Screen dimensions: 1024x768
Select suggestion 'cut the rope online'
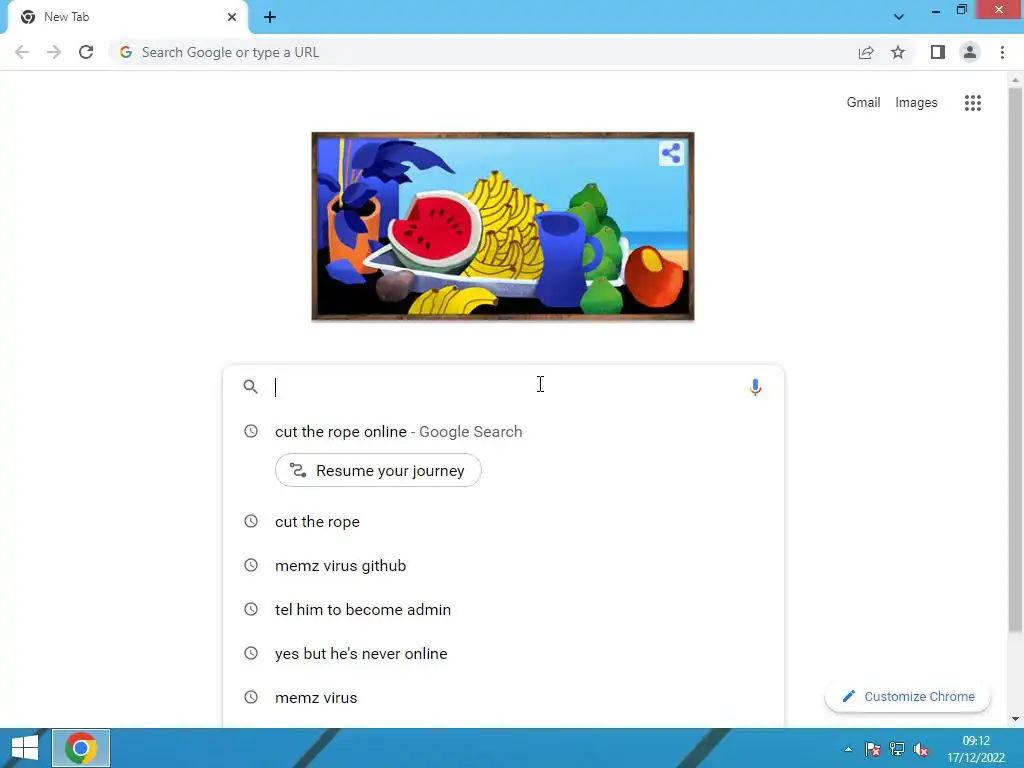coord(503,432)
